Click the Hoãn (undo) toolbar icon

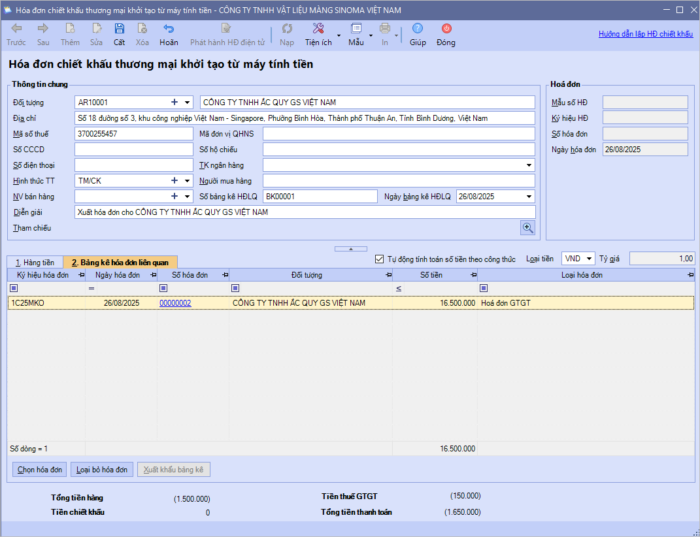(x=169, y=30)
